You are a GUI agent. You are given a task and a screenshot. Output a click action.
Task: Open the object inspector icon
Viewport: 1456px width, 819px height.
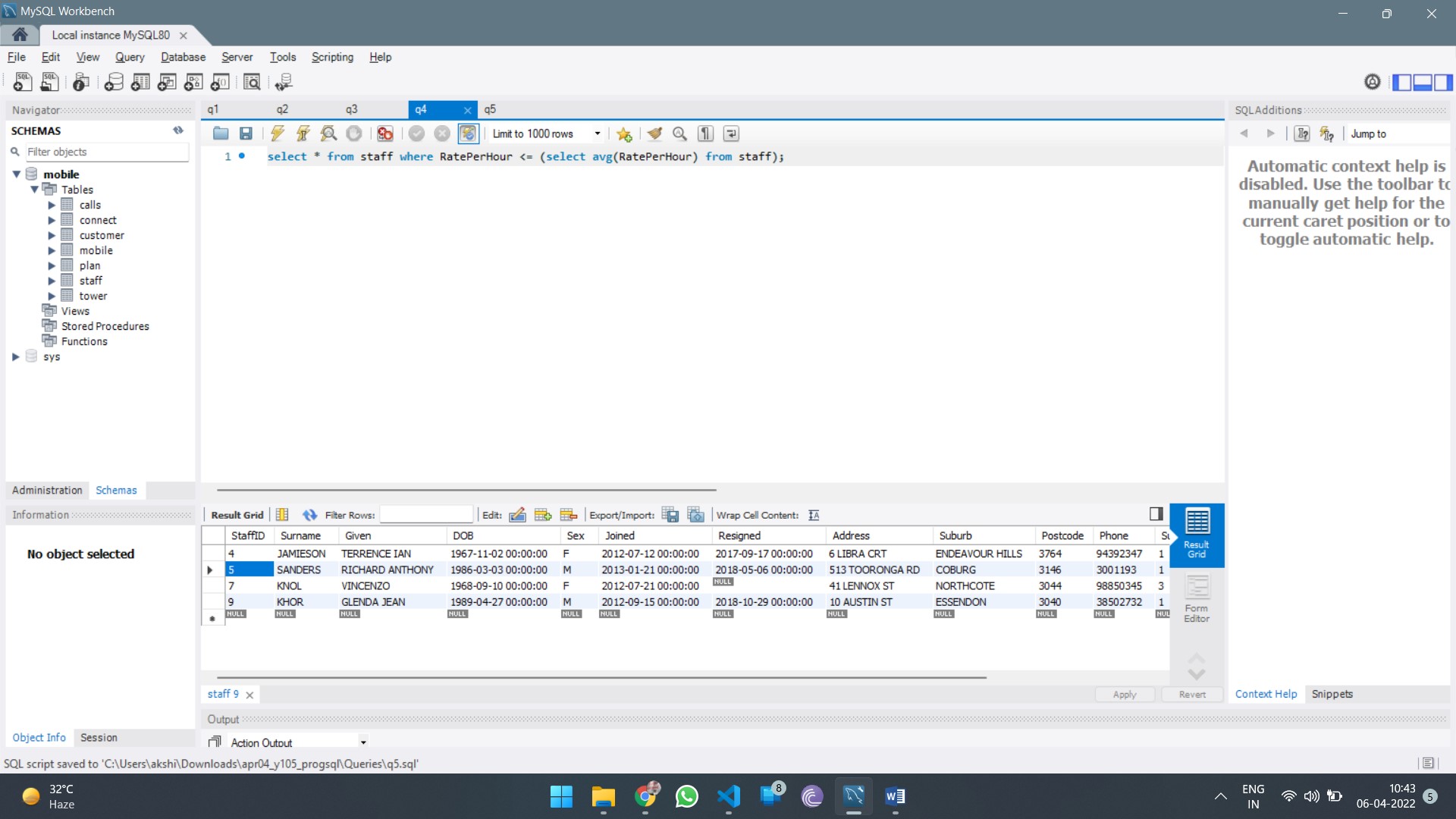tap(81, 82)
